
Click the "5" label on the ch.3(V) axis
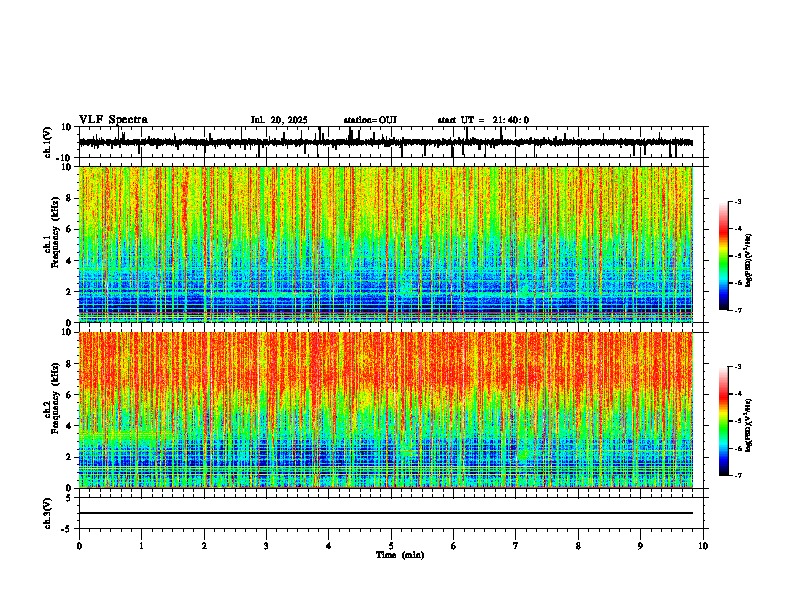[x=70, y=498]
